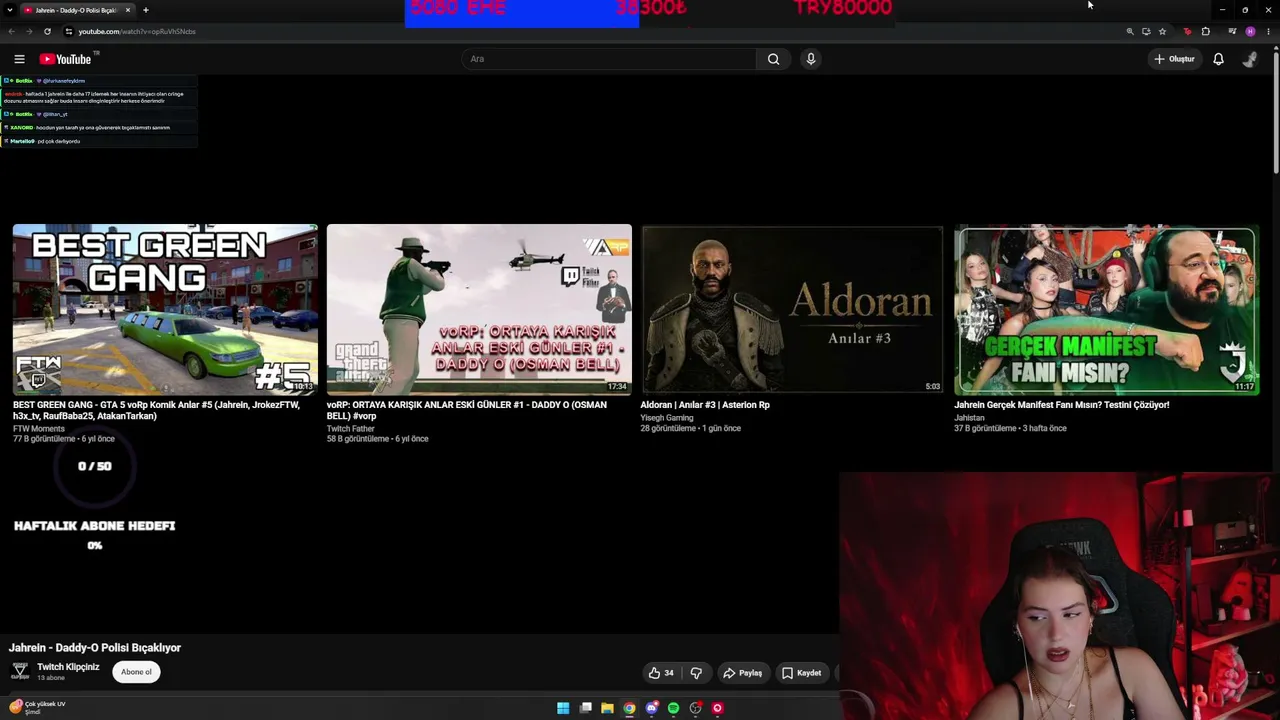
Task: View site information next to the URL
Action: click(68, 31)
